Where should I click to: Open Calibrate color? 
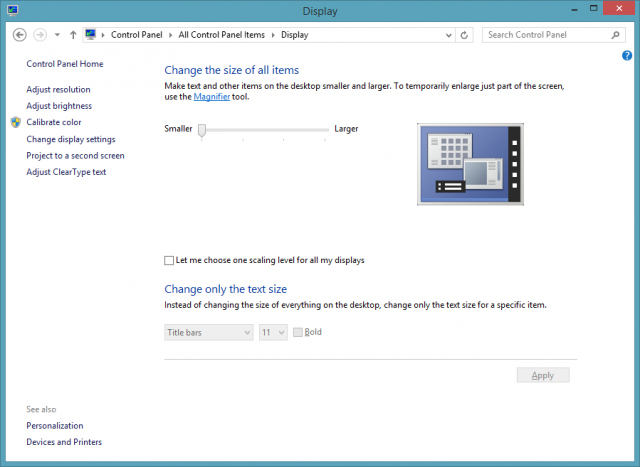click(54, 122)
